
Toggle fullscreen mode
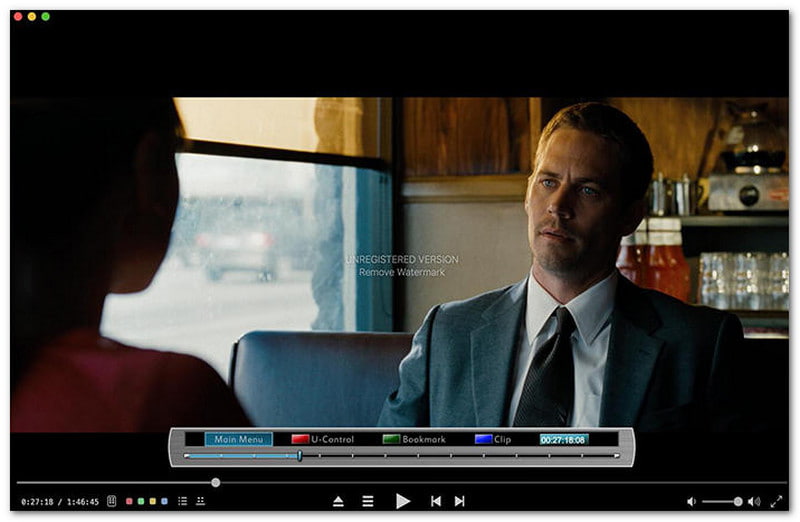tap(776, 501)
